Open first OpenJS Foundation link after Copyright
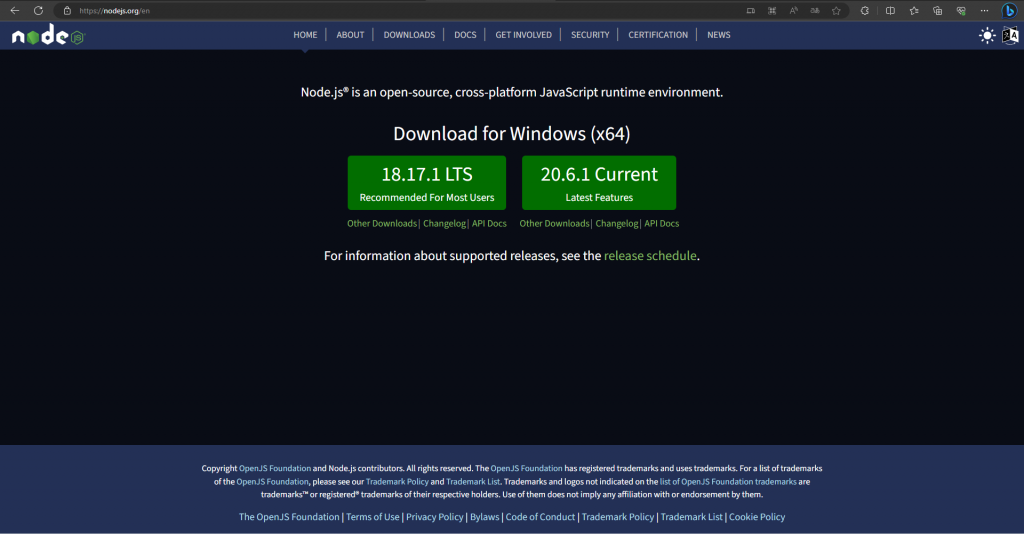This screenshot has height=534, width=1024. (275, 468)
